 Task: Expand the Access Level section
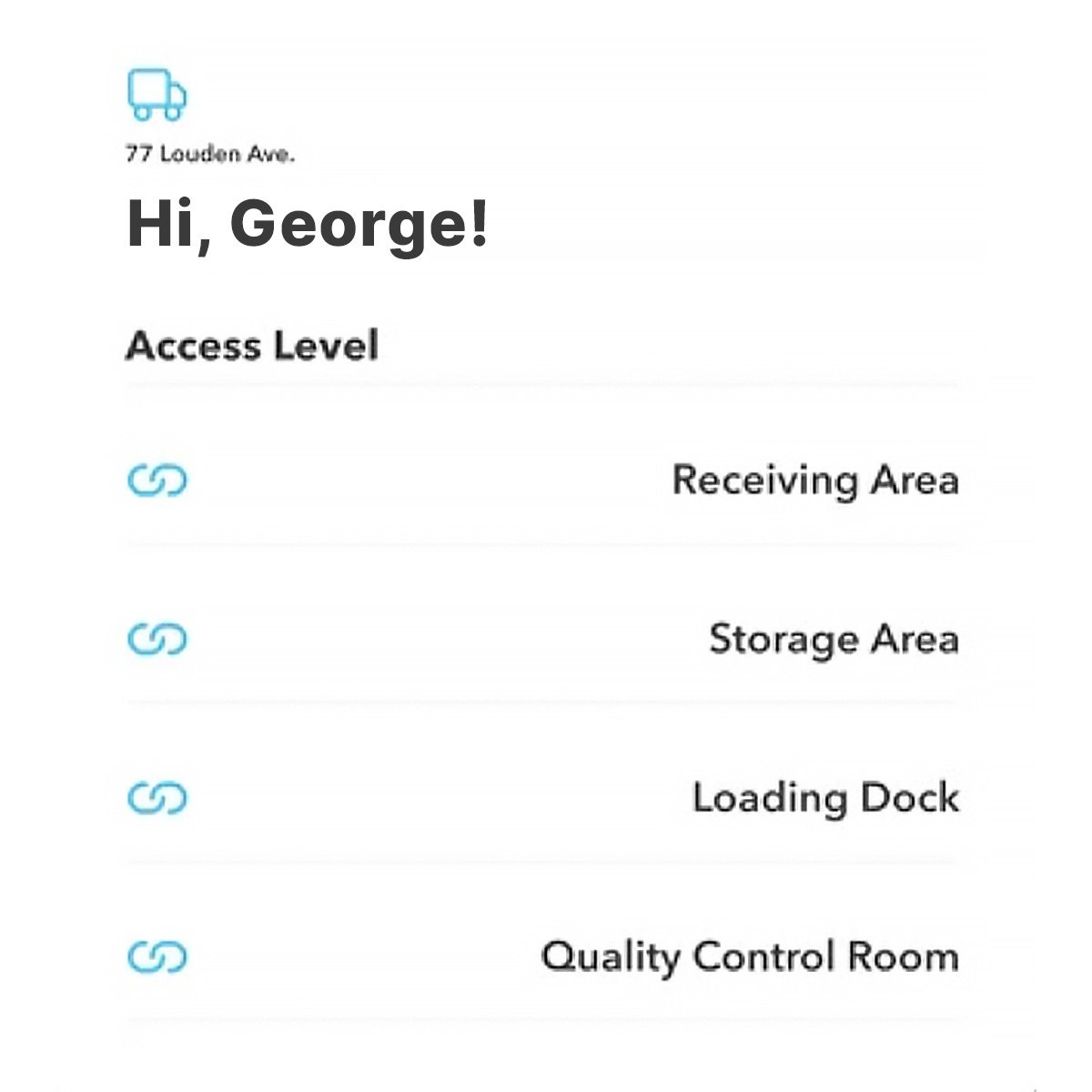click(255, 345)
